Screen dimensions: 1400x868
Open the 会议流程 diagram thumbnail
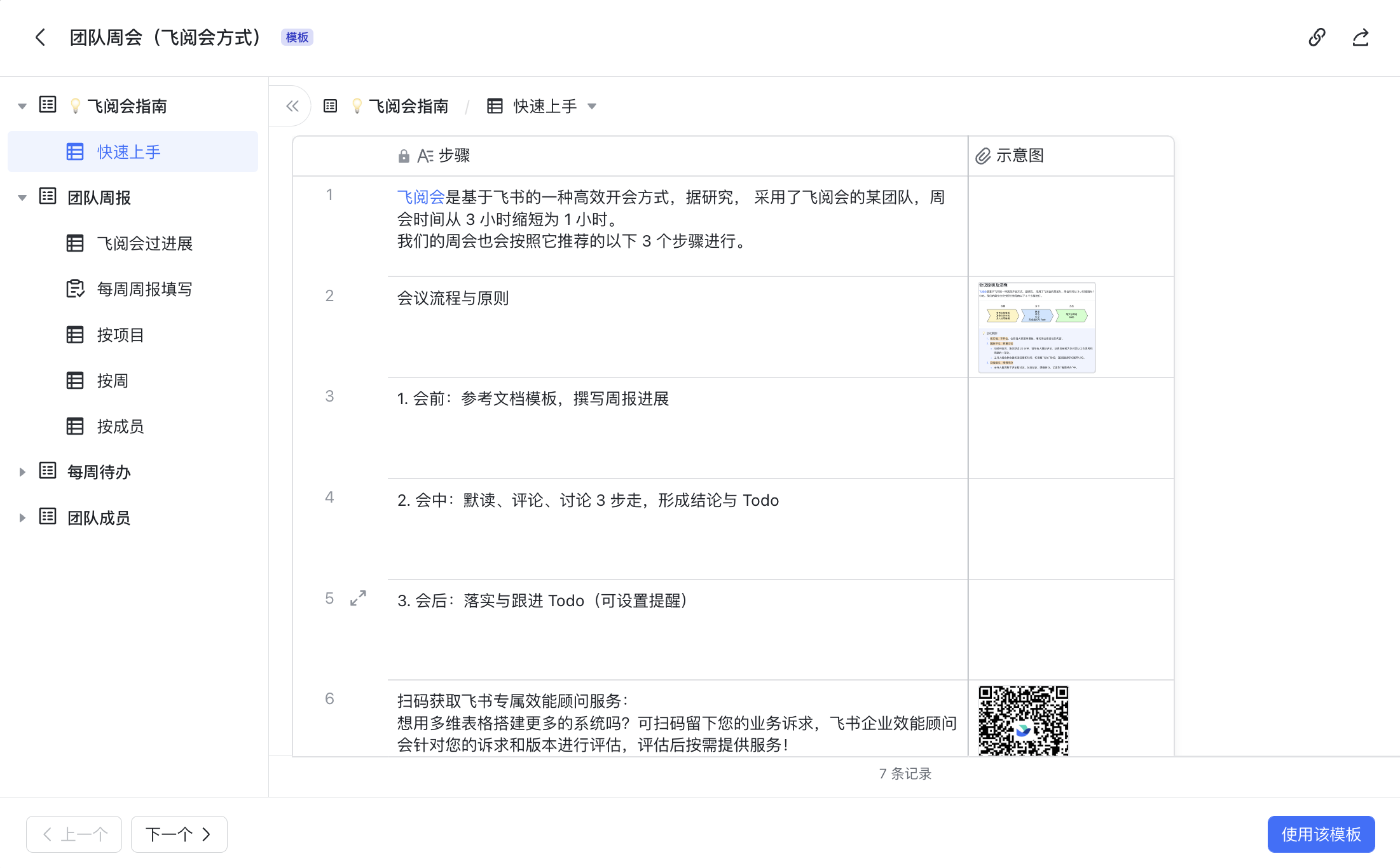click(1037, 327)
